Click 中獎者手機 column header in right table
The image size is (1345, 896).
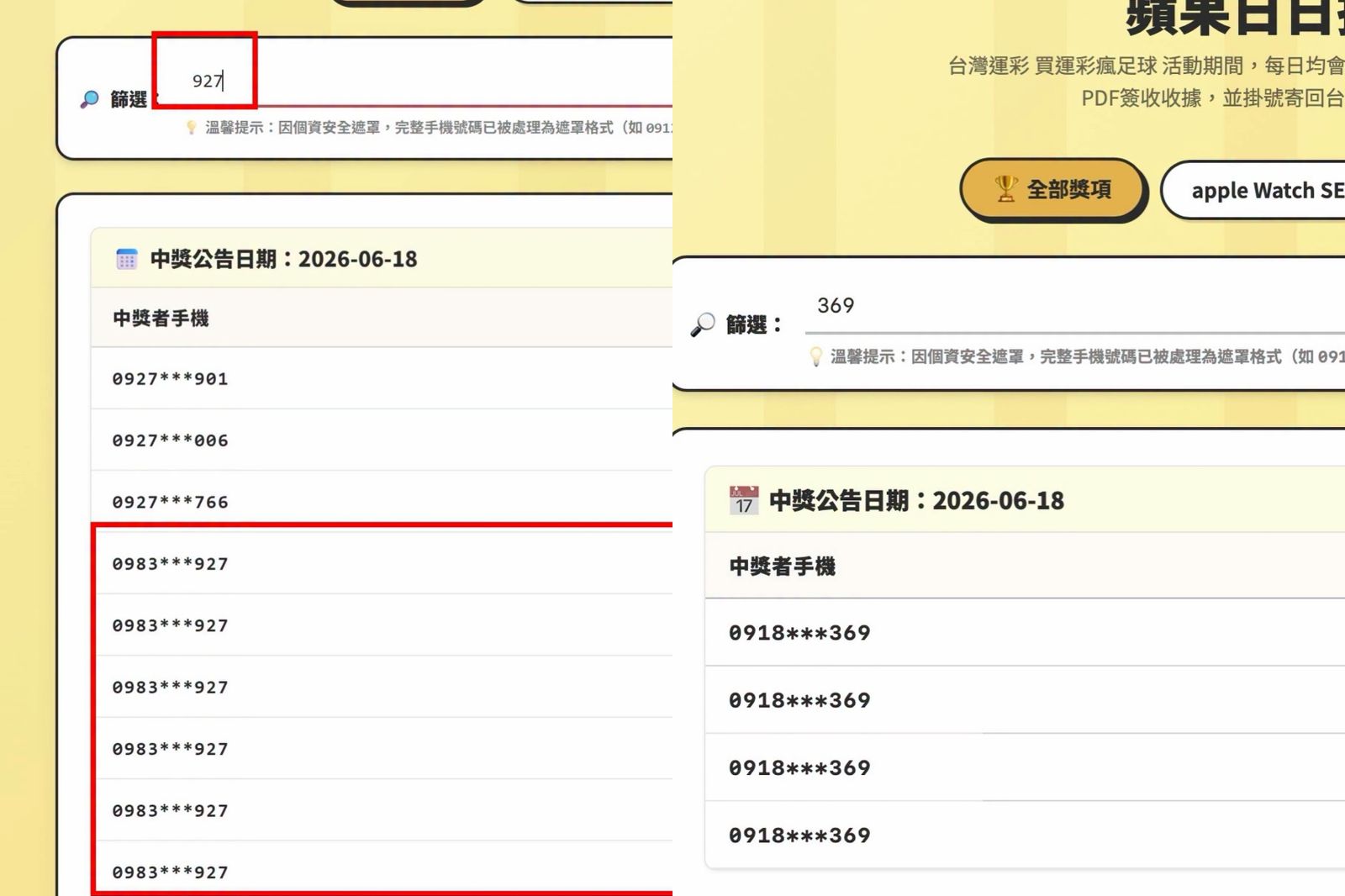tap(783, 567)
